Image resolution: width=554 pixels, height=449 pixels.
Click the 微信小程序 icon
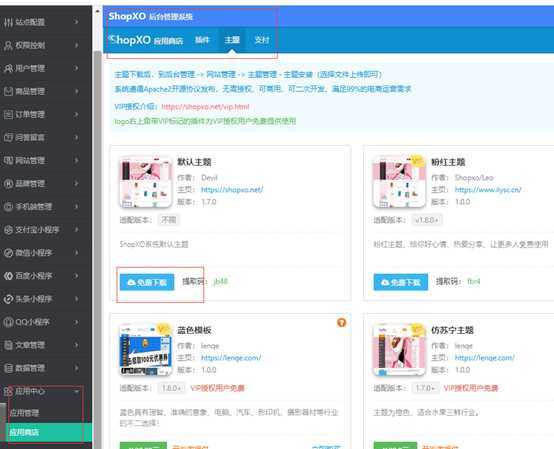[x=8, y=253]
